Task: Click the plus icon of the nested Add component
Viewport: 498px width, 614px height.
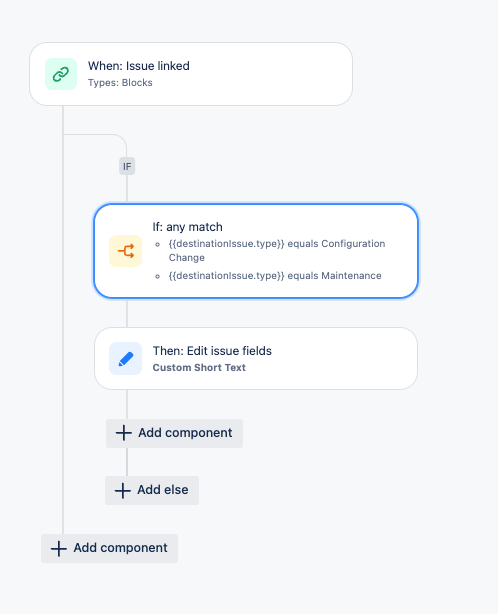Action: tap(124, 433)
